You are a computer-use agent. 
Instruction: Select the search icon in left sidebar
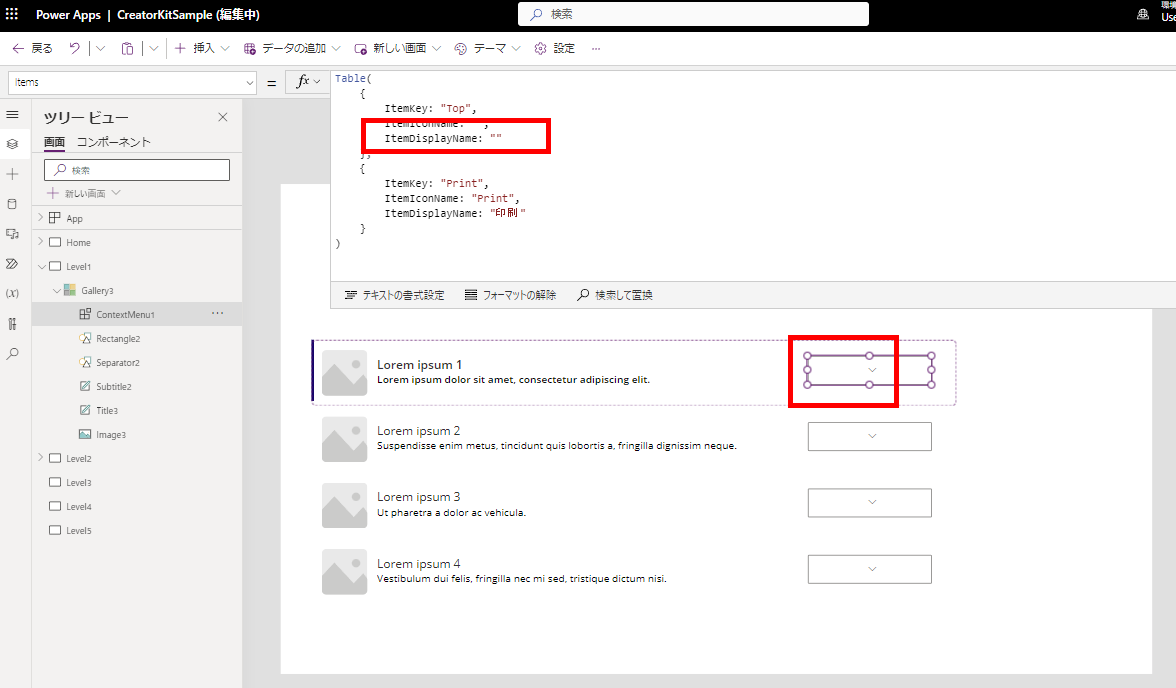tap(13, 353)
